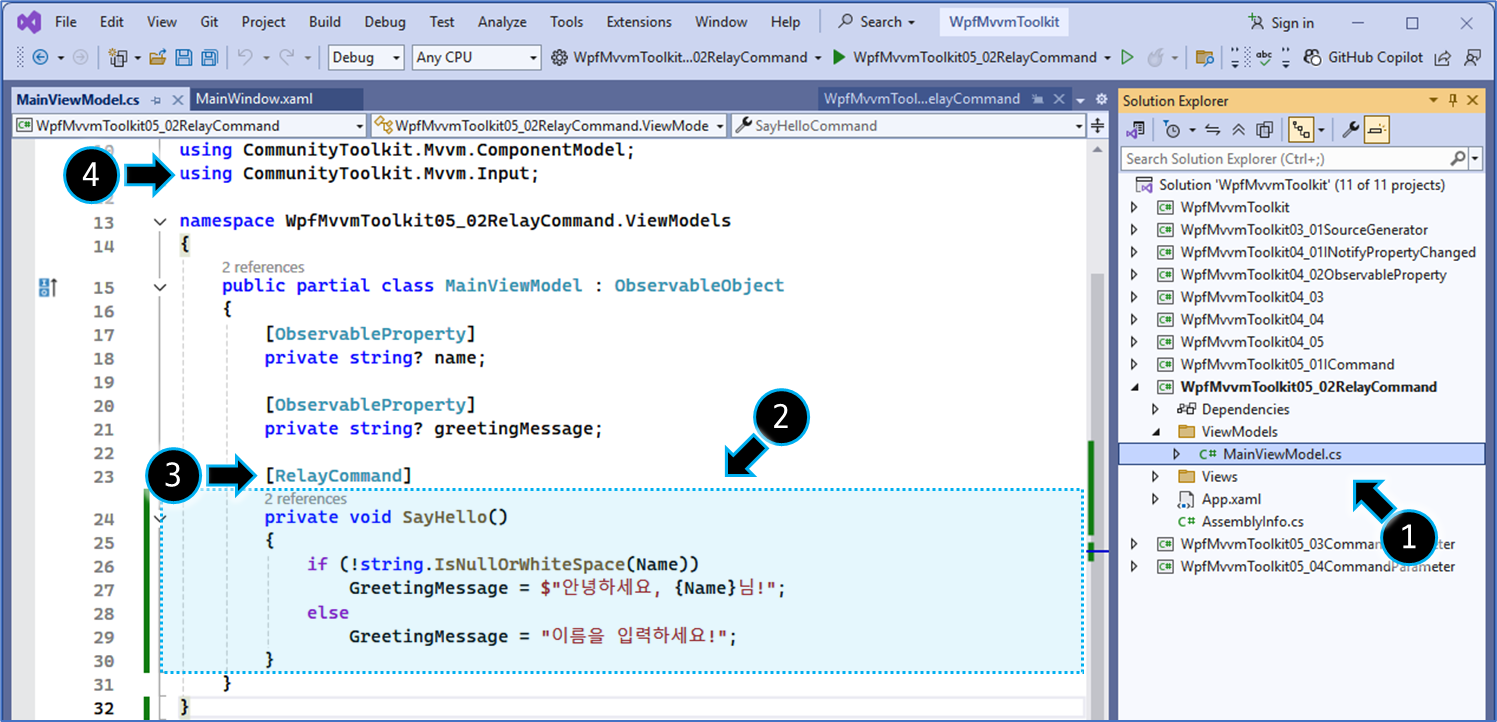Click Solution Explorer Properties wrench icon
This screenshot has width=1497, height=722.
(1349, 130)
